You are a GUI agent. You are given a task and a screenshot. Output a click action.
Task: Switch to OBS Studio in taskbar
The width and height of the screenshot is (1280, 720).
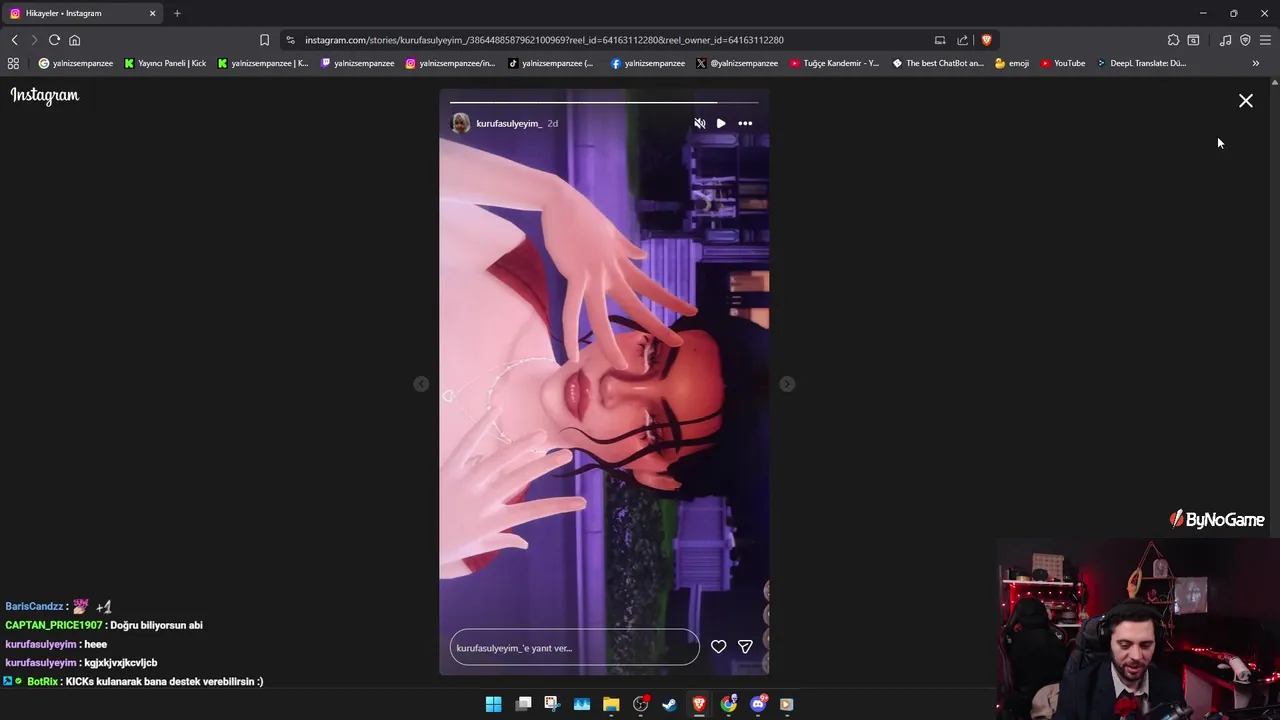tap(641, 704)
